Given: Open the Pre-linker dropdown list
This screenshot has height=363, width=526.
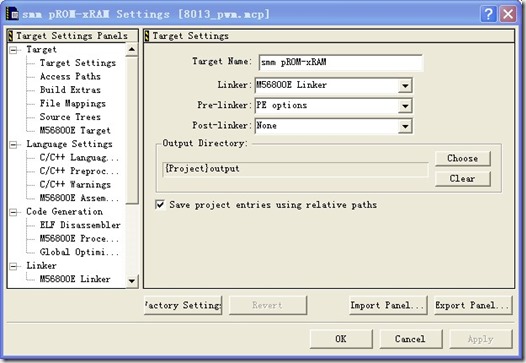Looking at the screenshot, I should pos(405,106).
